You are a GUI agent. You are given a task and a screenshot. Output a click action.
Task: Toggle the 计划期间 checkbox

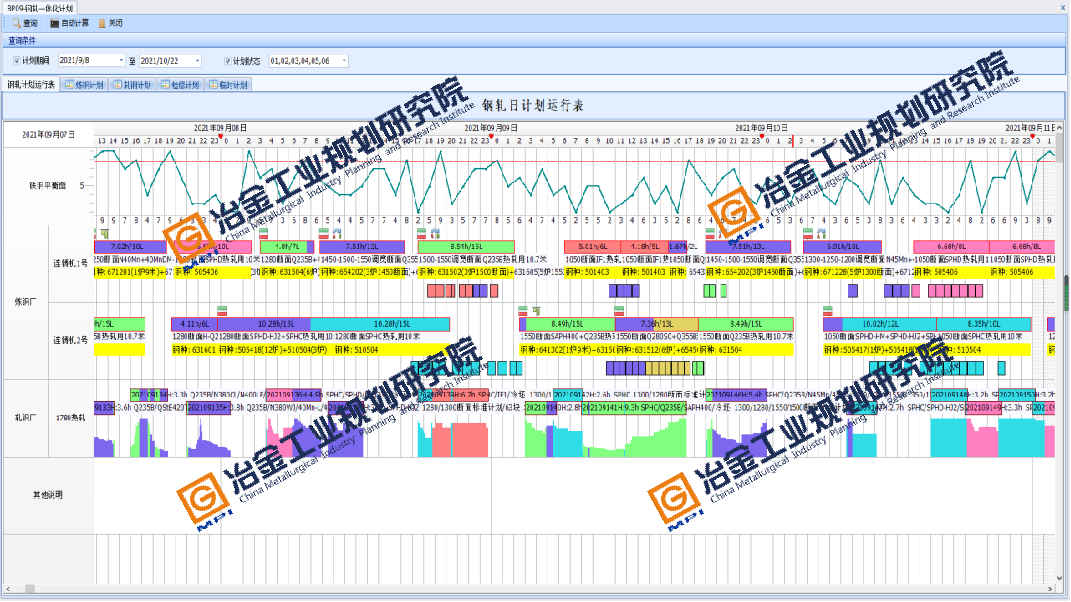pyautogui.click(x=16, y=61)
